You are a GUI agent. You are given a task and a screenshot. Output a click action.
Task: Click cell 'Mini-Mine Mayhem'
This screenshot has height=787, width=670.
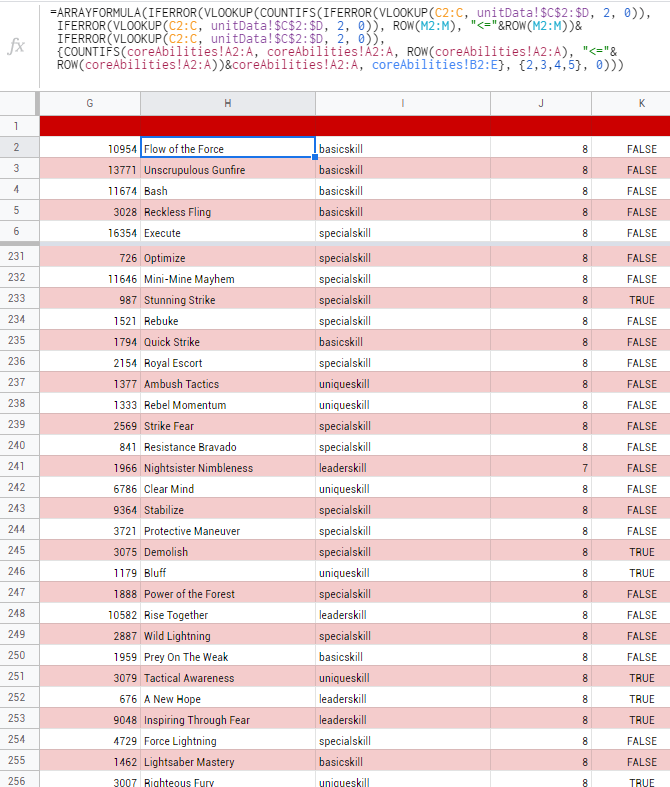click(228, 279)
